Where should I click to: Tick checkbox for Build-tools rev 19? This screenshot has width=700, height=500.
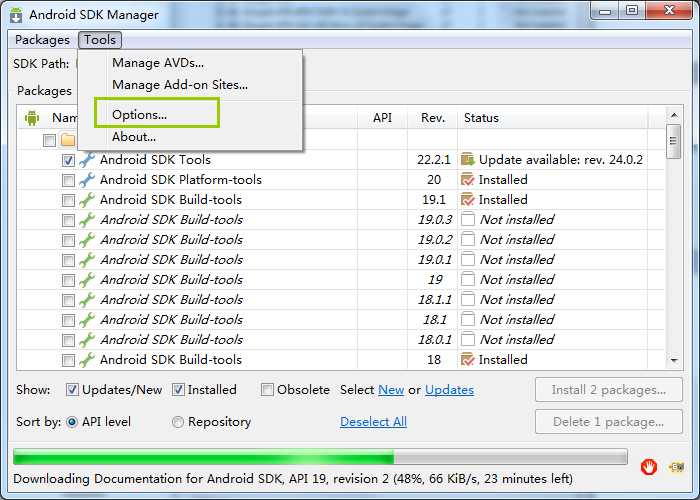(68, 280)
